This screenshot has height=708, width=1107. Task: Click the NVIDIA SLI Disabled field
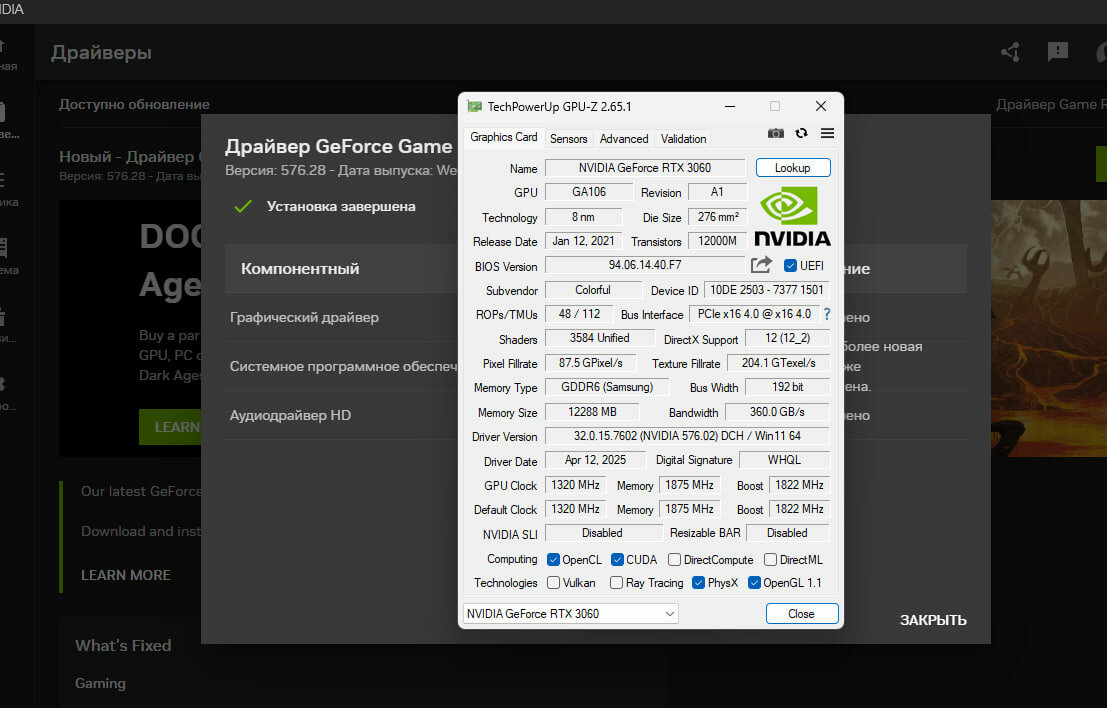[603, 533]
